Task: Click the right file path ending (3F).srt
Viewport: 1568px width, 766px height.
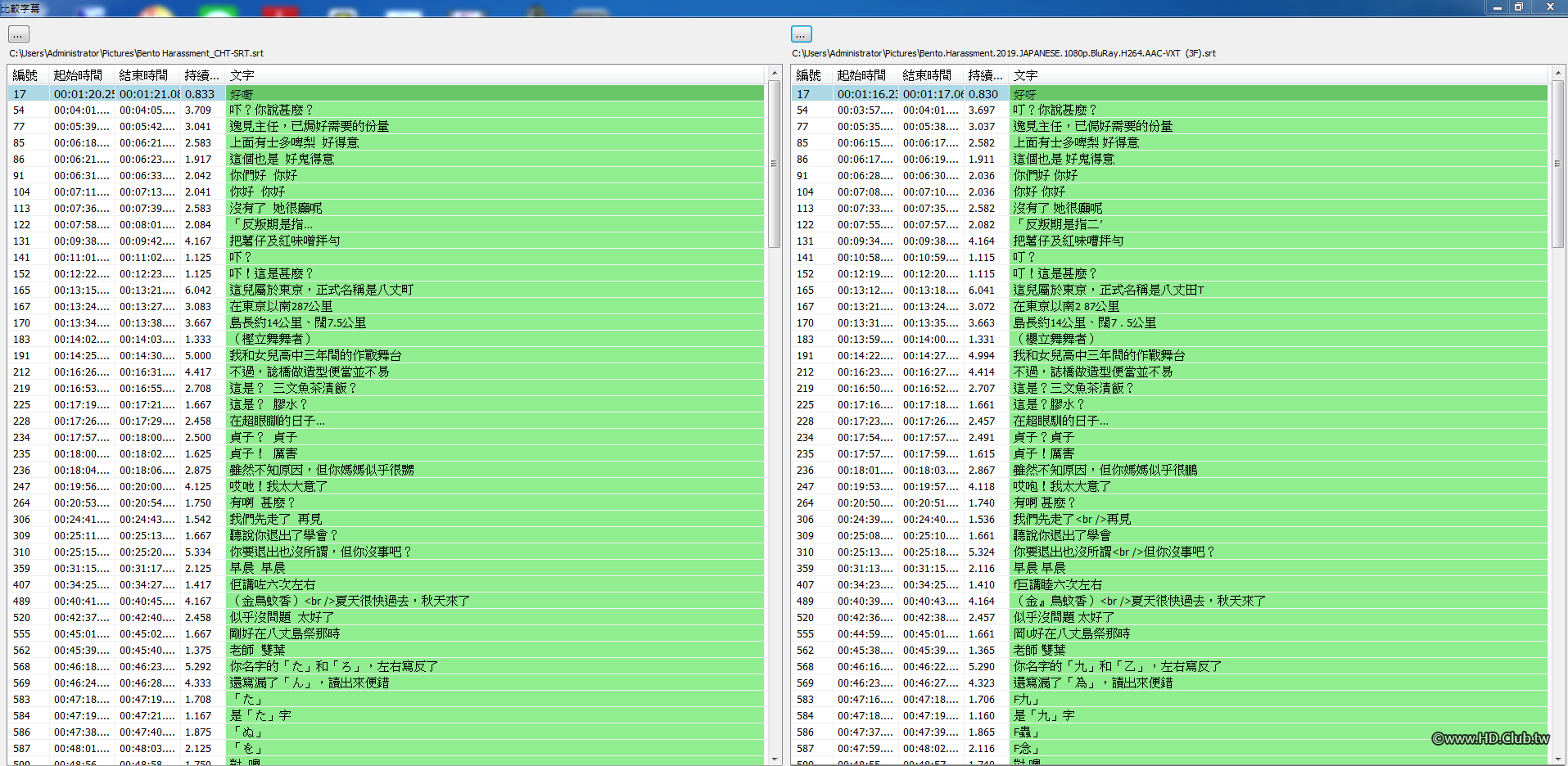Action: pyautogui.click(x=1004, y=53)
